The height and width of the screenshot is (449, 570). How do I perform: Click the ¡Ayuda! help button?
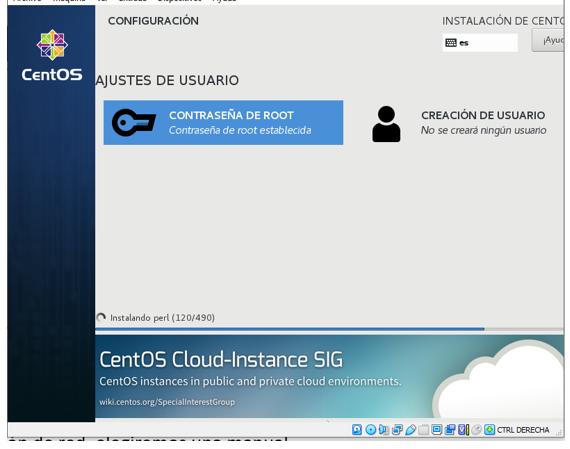pos(548,40)
